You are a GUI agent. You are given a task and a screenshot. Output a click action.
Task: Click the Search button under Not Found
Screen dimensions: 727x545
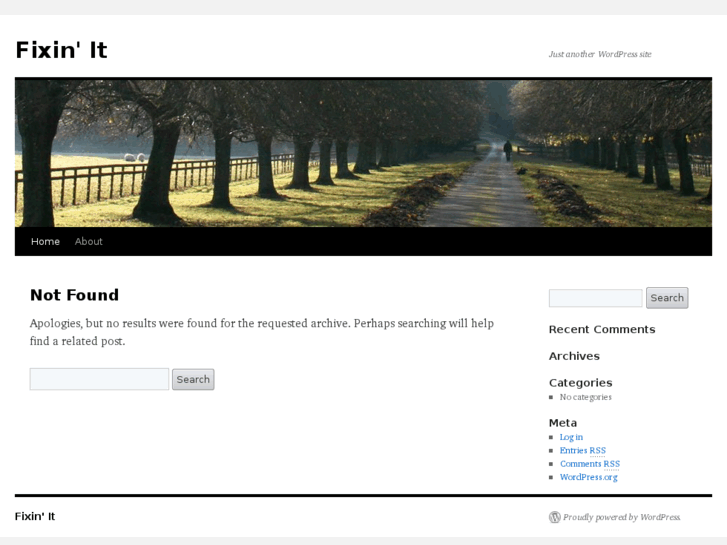click(x=193, y=379)
